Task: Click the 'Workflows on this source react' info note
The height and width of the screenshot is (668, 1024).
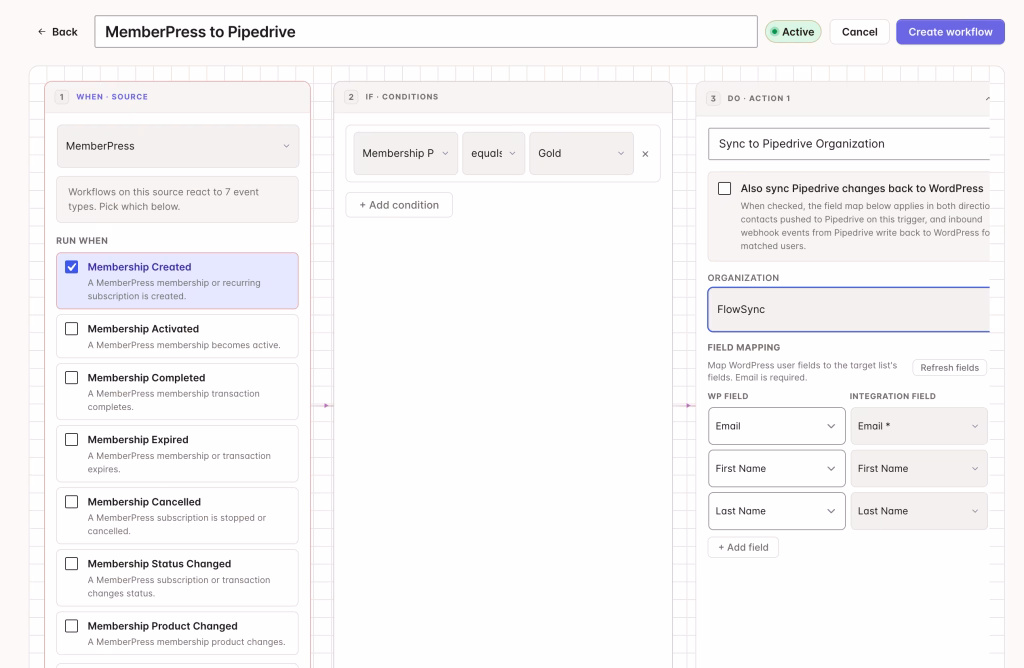Action: pyautogui.click(x=178, y=199)
